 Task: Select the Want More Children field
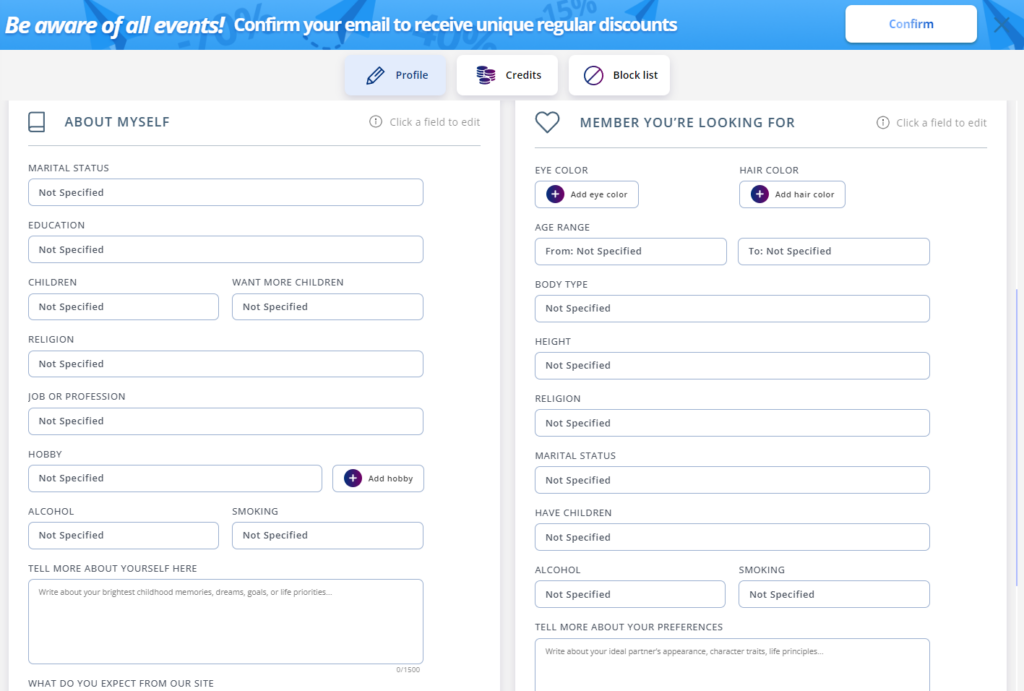(x=327, y=307)
